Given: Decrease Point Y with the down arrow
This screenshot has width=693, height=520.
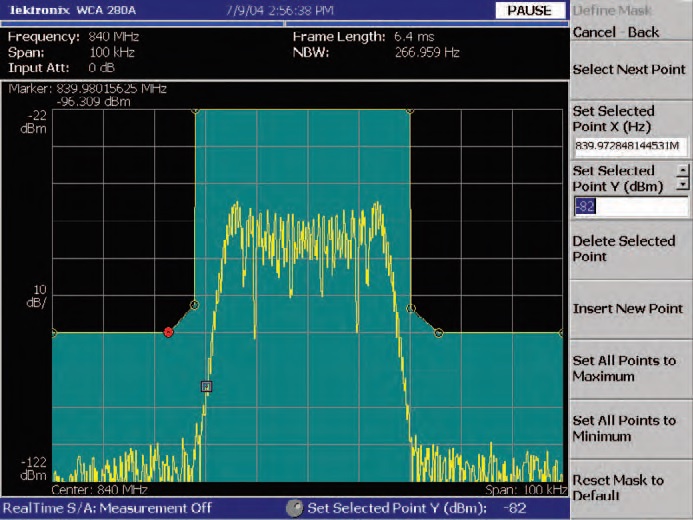Looking at the screenshot, I should pyautogui.click(x=683, y=185).
